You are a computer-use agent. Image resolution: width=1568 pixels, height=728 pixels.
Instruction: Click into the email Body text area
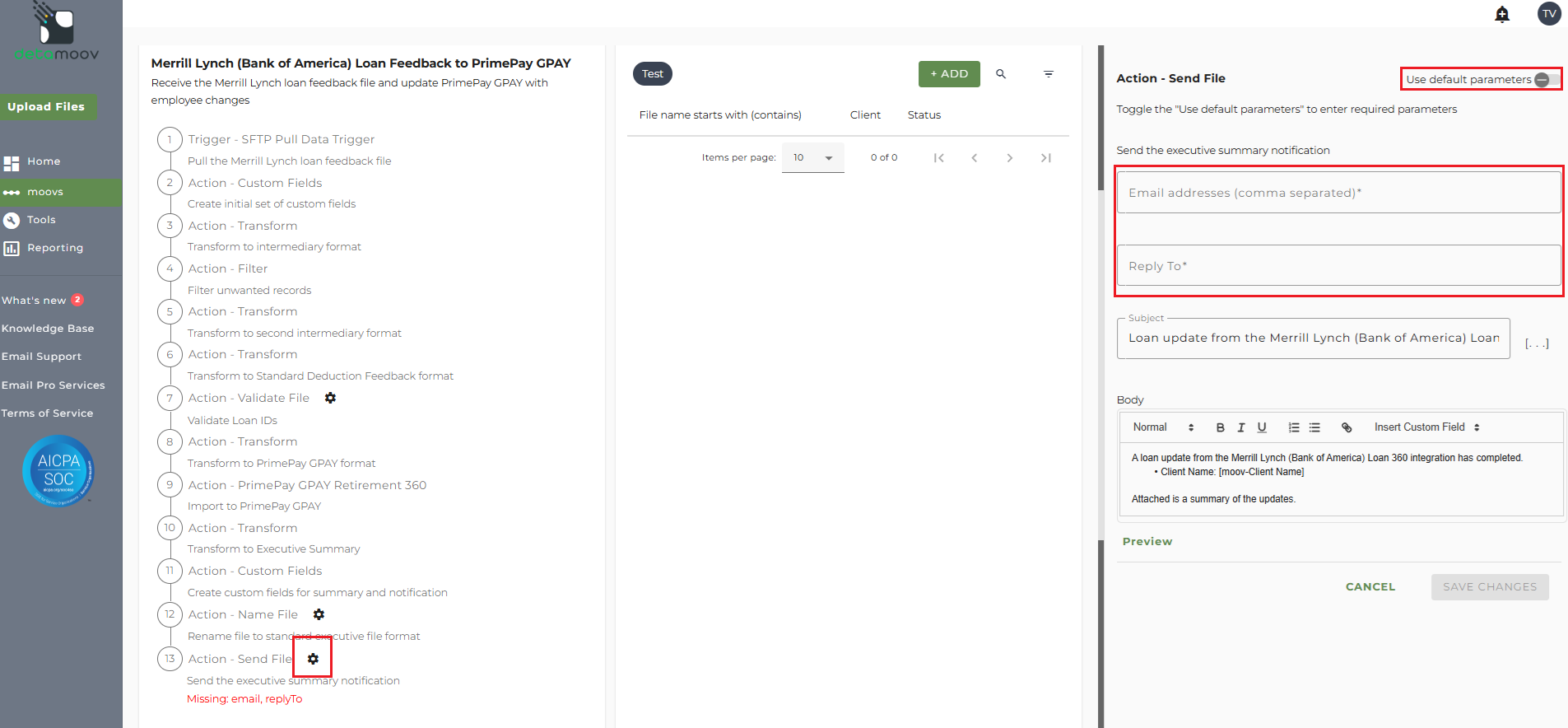[x=1341, y=479]
